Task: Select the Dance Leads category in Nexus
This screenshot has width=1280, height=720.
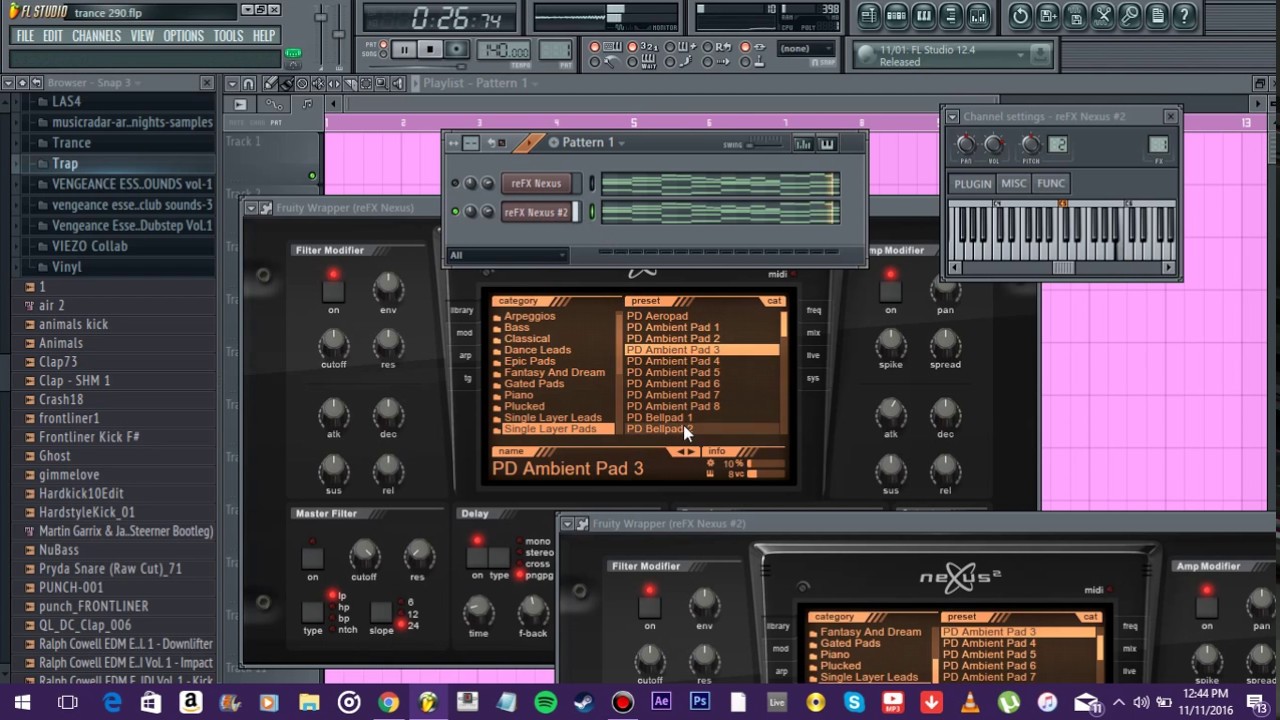Action: pos(537,350)
